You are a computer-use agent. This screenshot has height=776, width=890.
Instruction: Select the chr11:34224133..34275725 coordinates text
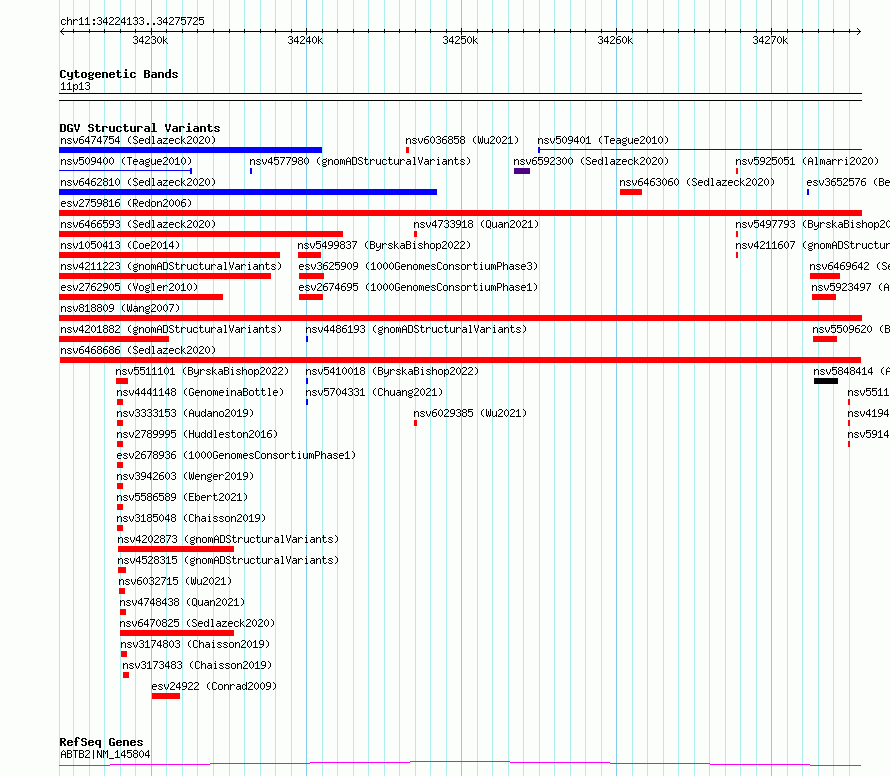(x=132, y=22)
